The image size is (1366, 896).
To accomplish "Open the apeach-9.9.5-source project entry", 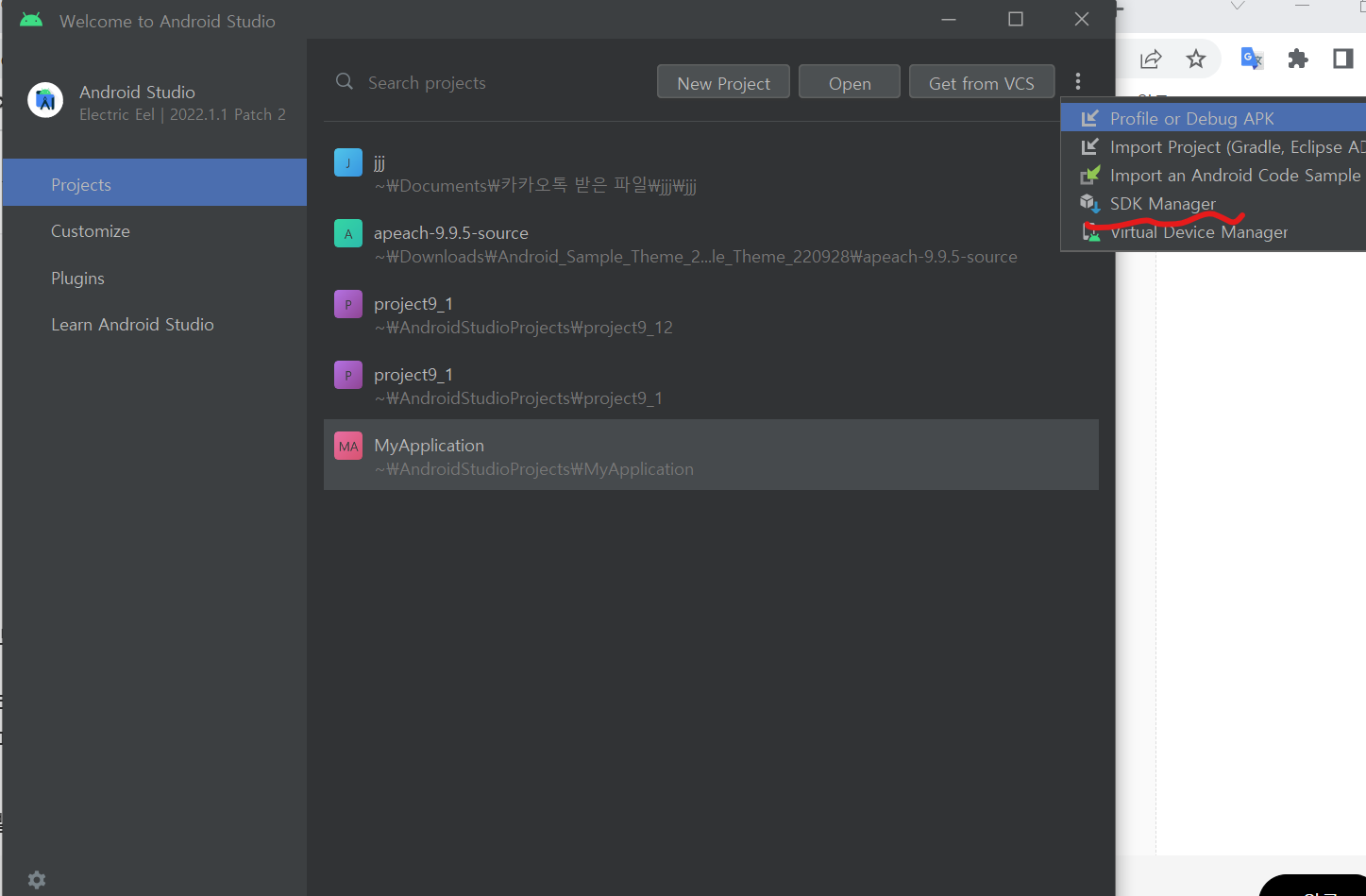I will (711, 244).
